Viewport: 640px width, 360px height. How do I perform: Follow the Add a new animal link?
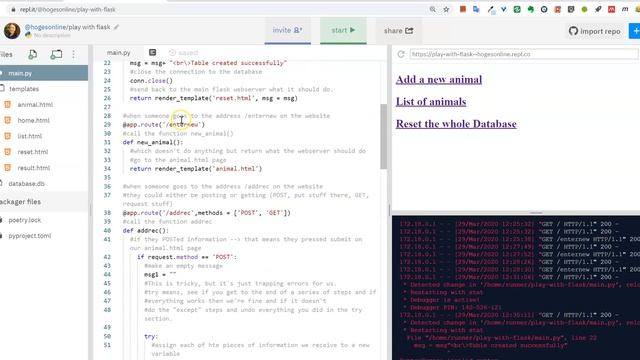tap(439, 80)
